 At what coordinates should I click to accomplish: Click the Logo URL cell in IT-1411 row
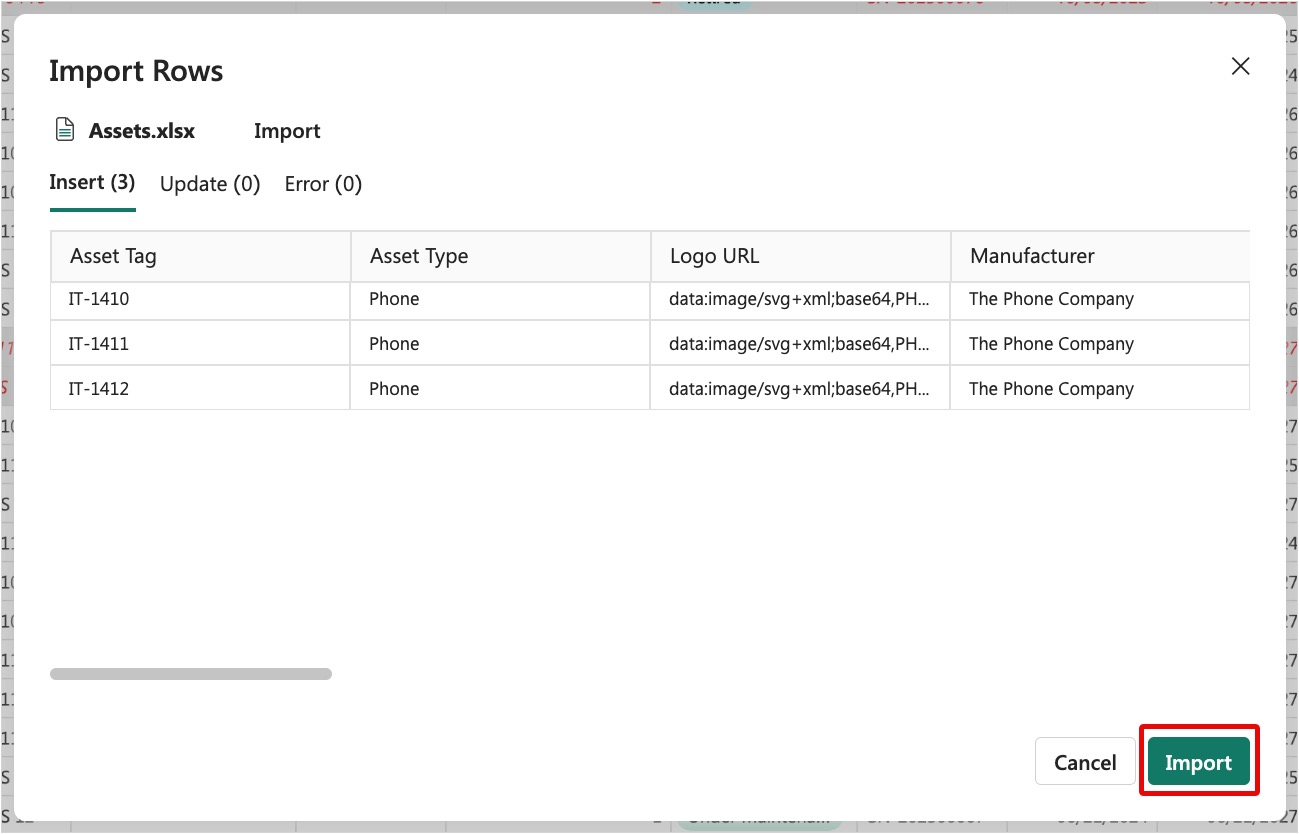pyautogui.click(x=800, y=344)
